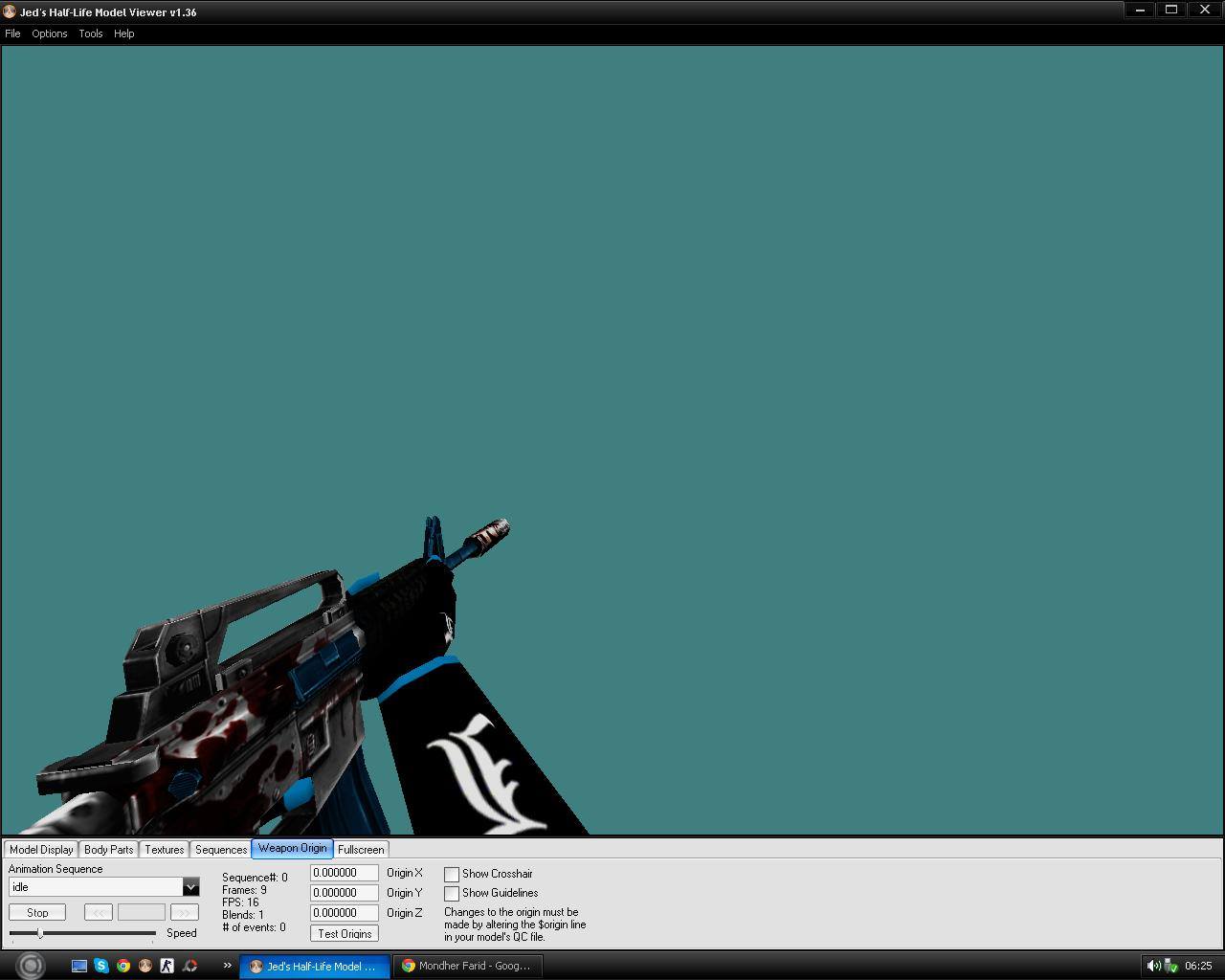The width and height of the screenshot is (1225, 980).
Task: Launch Chrome from quick launch bar
Action: click(123, 966)
